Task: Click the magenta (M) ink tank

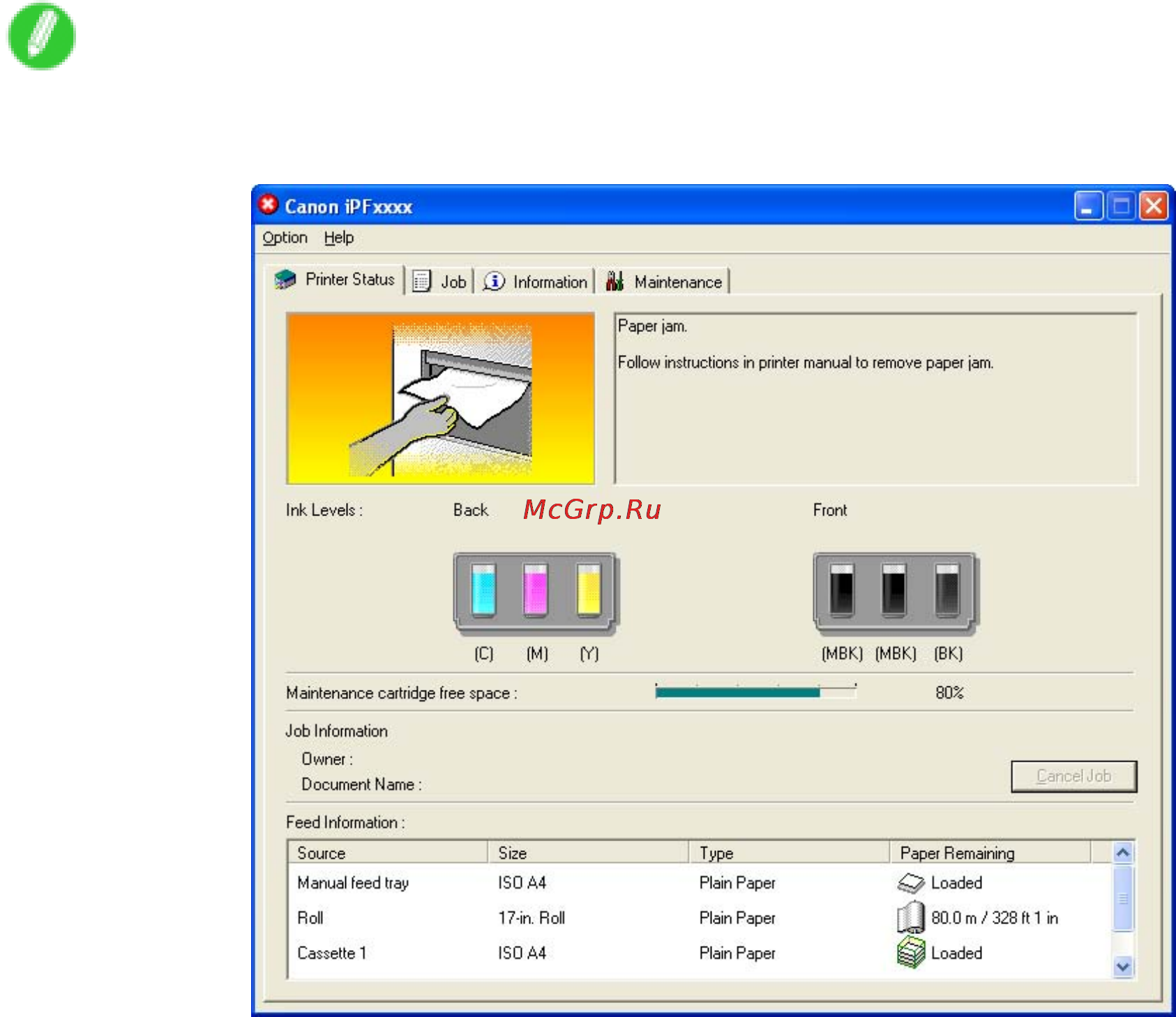Action: click(x=535, y=590)
